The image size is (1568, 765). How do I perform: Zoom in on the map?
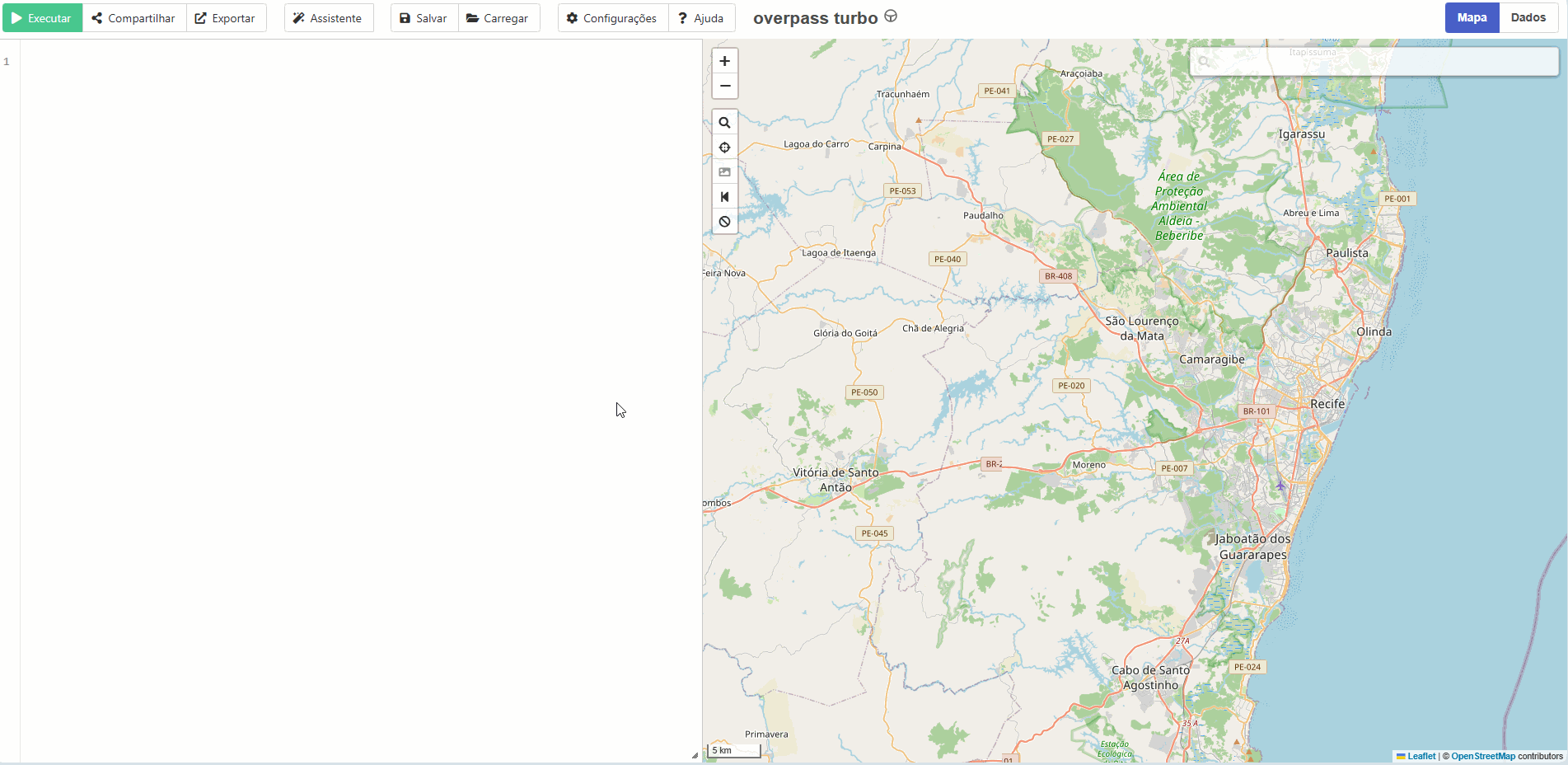click(x=724, y=61)
